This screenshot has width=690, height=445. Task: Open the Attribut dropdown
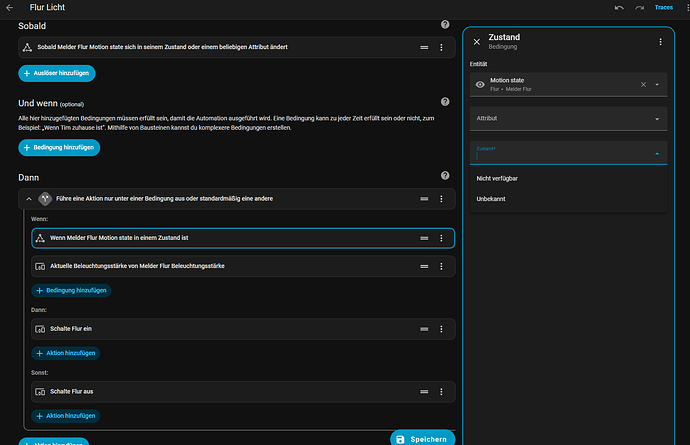[569, 119]
